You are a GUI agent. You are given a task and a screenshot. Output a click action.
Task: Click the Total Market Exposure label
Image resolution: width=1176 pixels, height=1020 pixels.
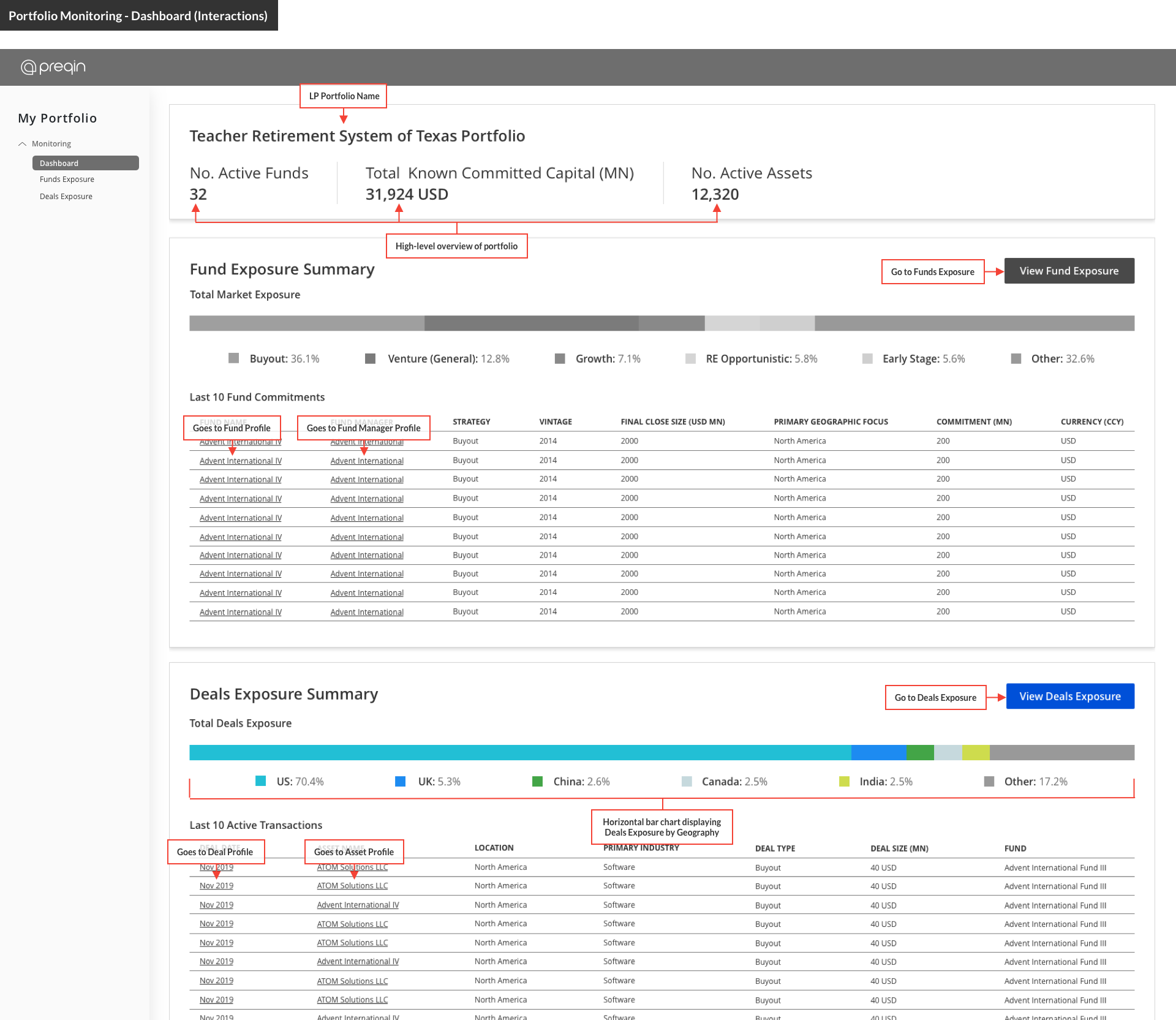(x=244, y=295)
